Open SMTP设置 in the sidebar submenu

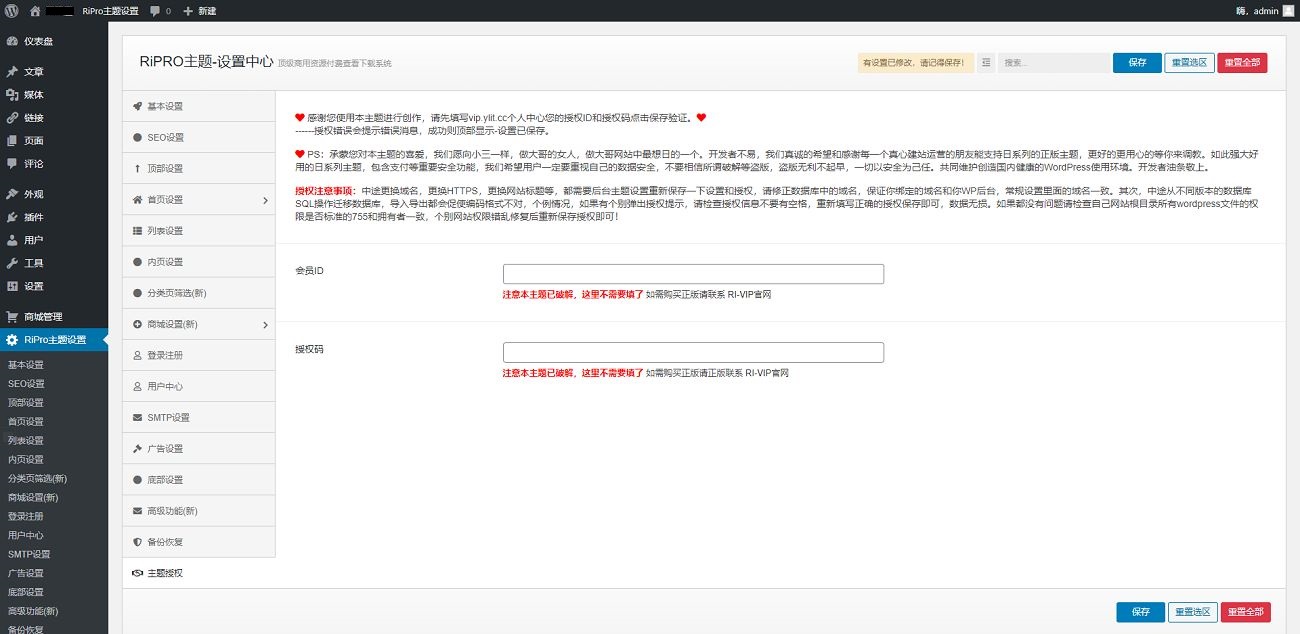coord(29,554)
